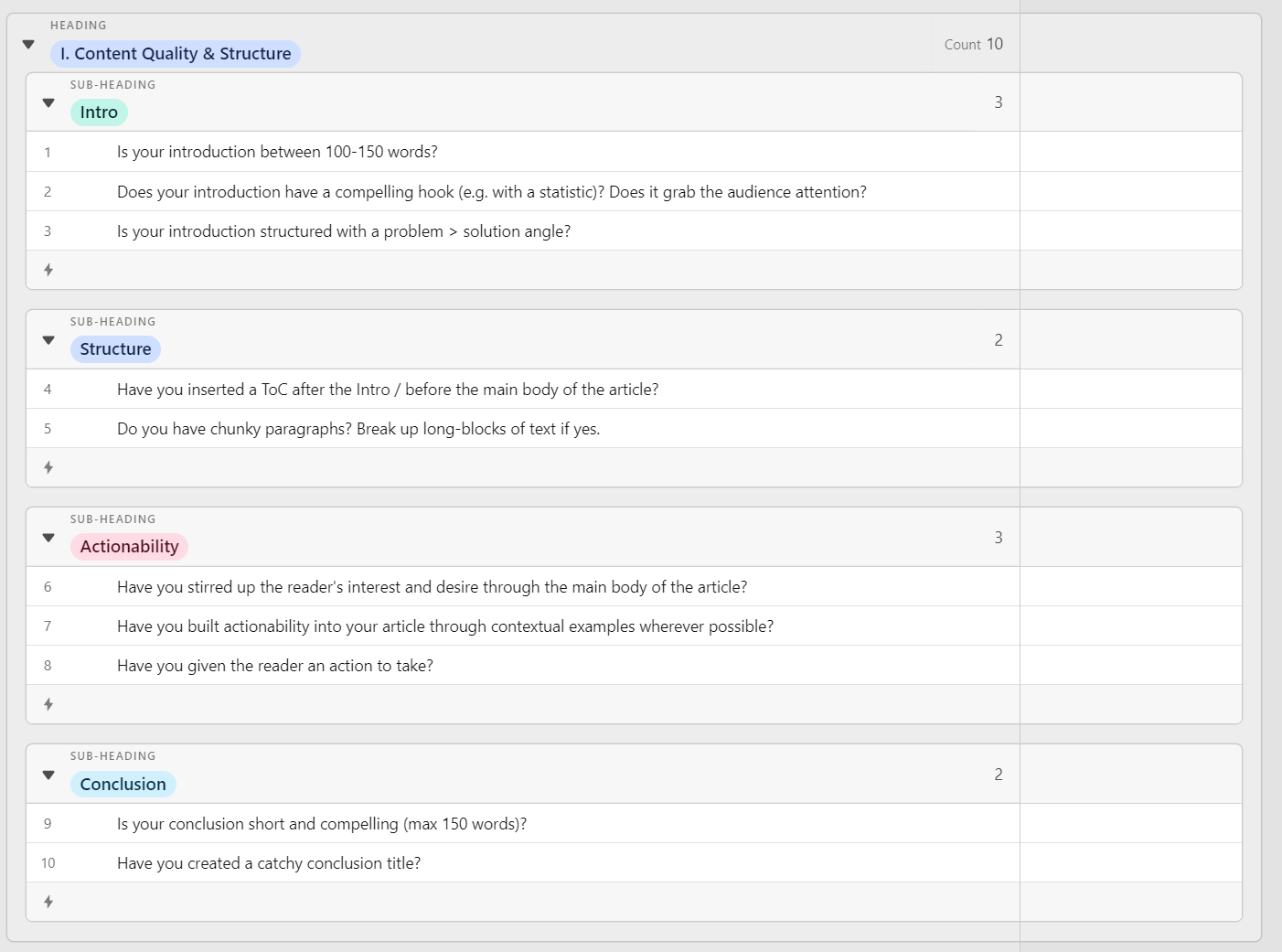Click the lightning bolt icon under Actionability group
Viewport: 1282px width, 952px height.
coord(48,704)
